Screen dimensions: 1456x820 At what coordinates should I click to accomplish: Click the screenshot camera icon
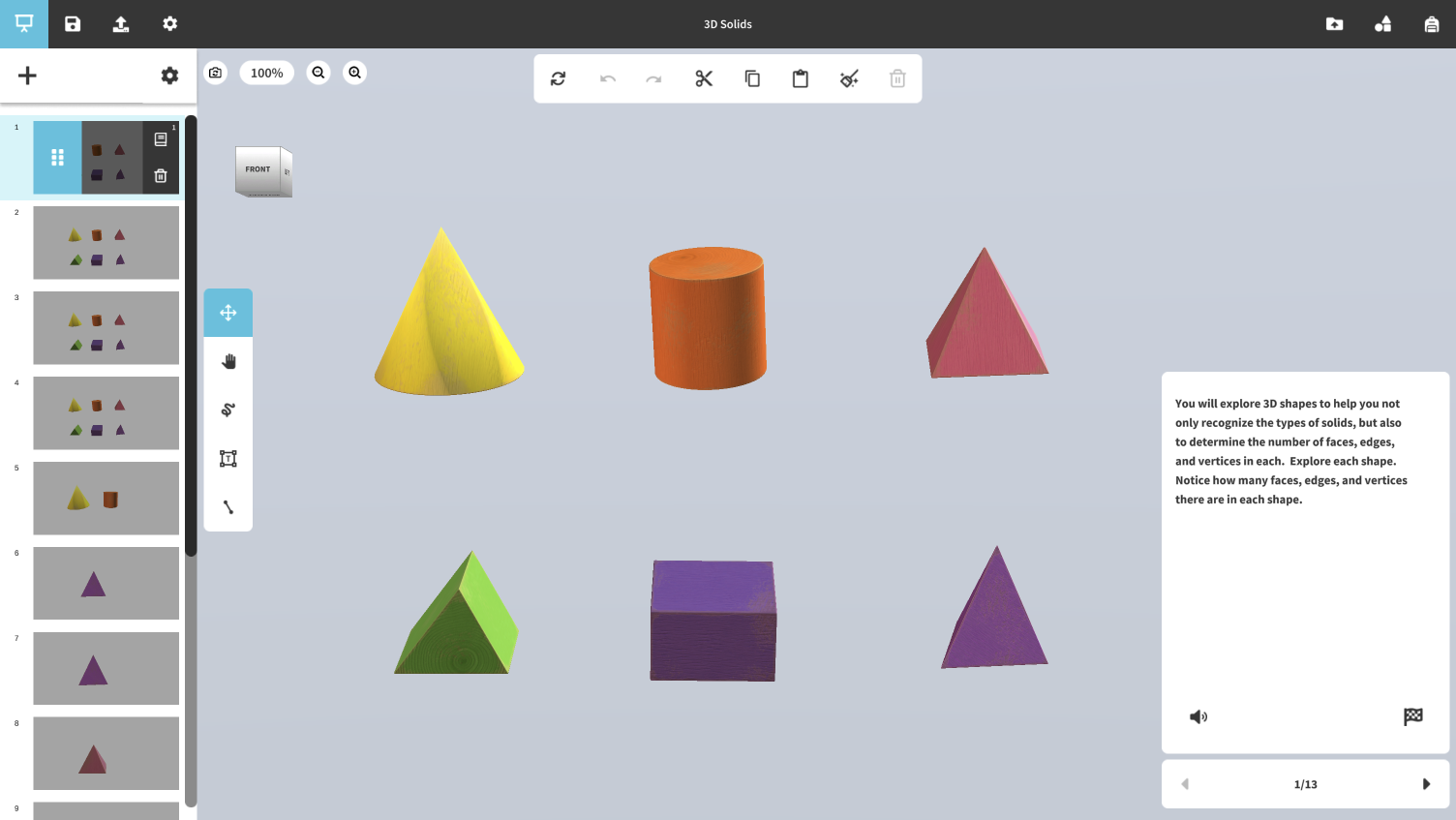coord(216,73)
